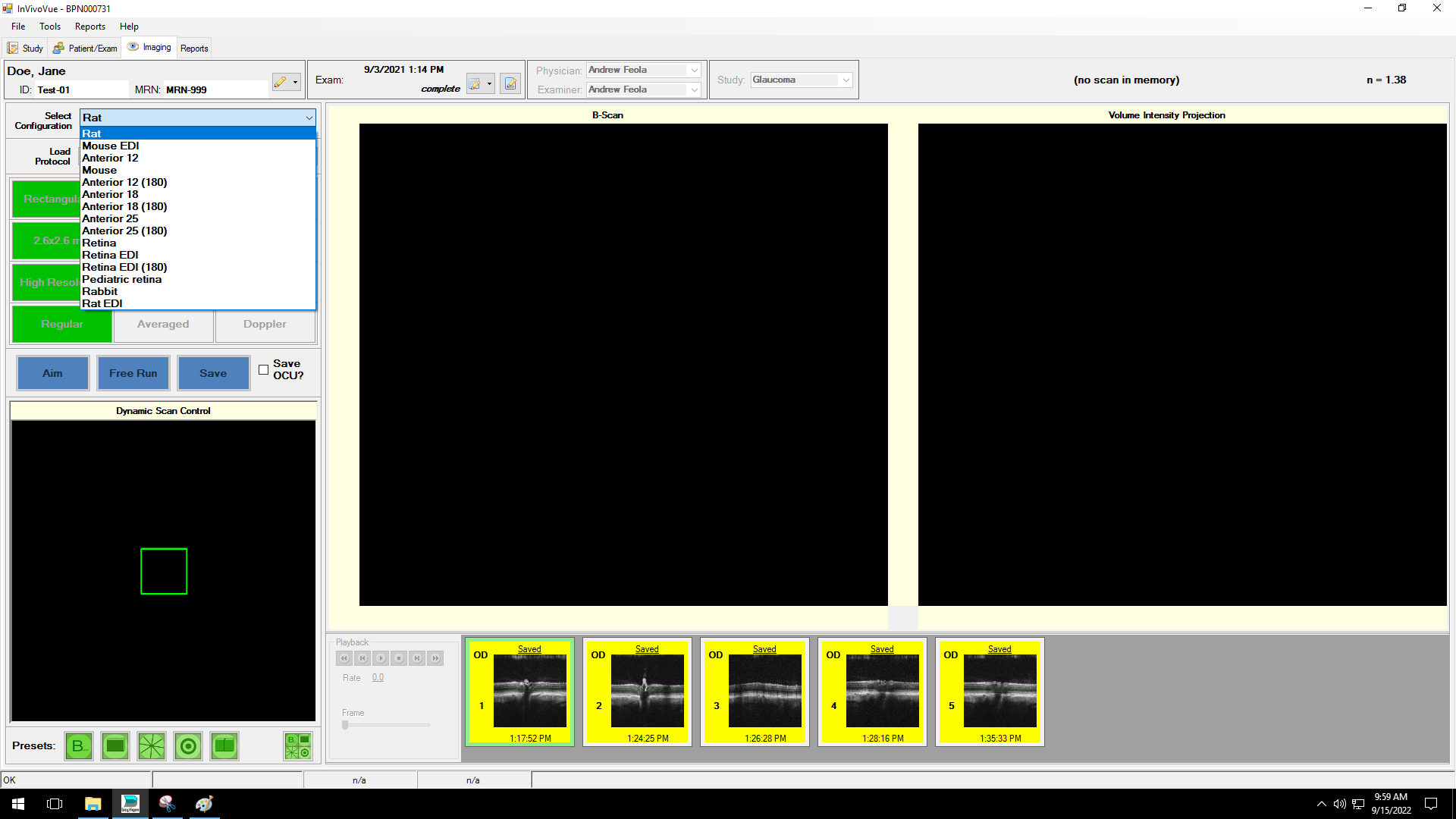Select the split two-volume preset icon
This screenshot has width=1456, height=819.
click(224, 746)
